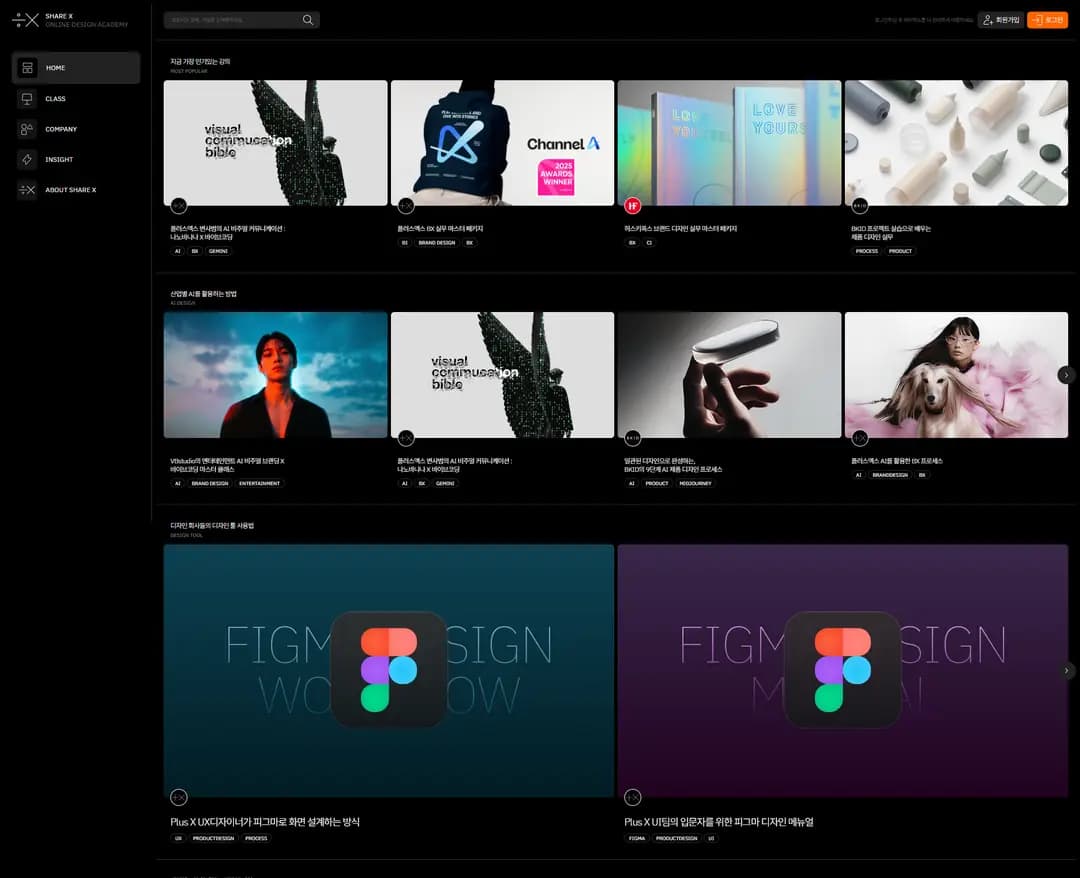Click the BI tag under Channel A card
Viewport: 1080px width, 878px height.
[404, 243]
